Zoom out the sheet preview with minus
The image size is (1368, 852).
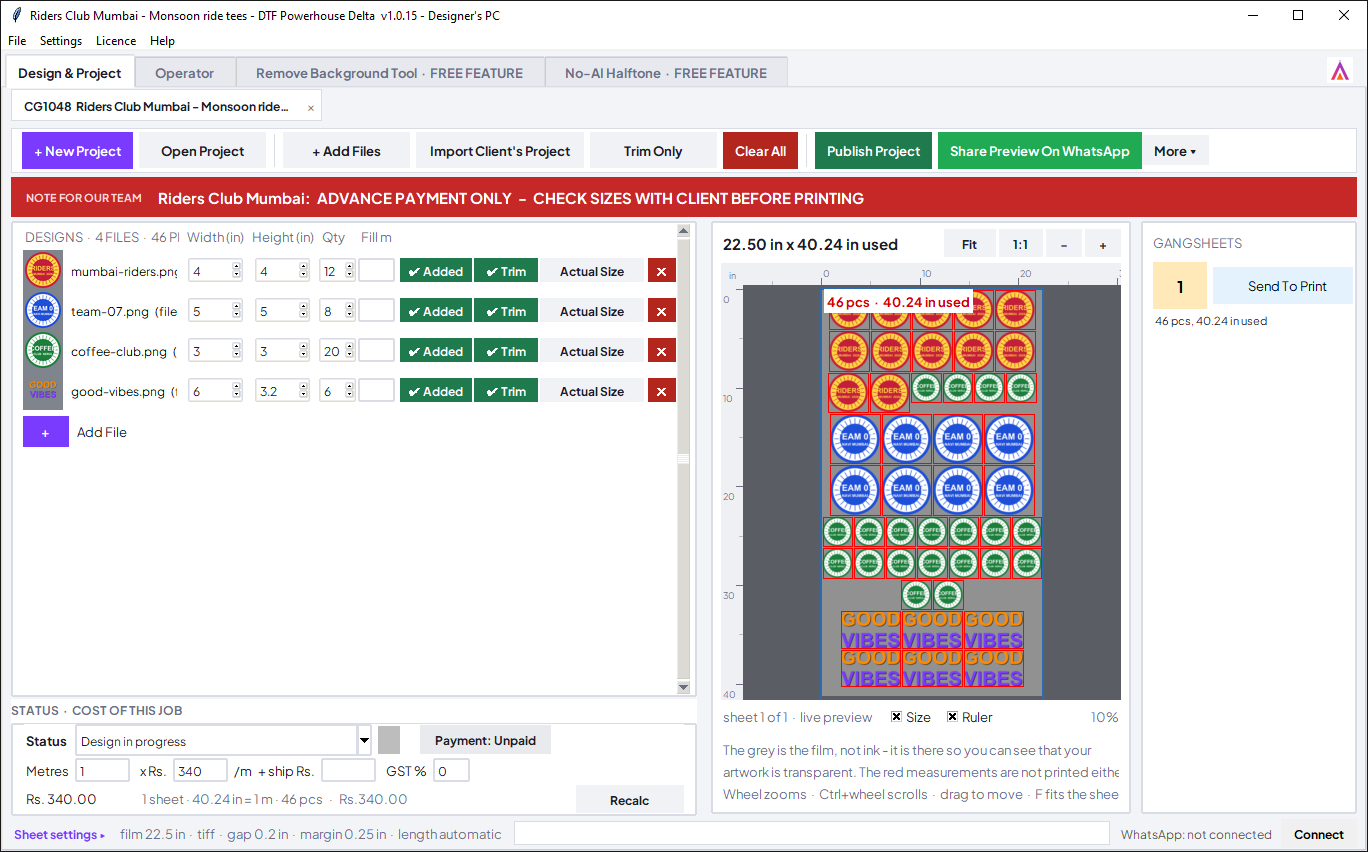click(1063, 244)
